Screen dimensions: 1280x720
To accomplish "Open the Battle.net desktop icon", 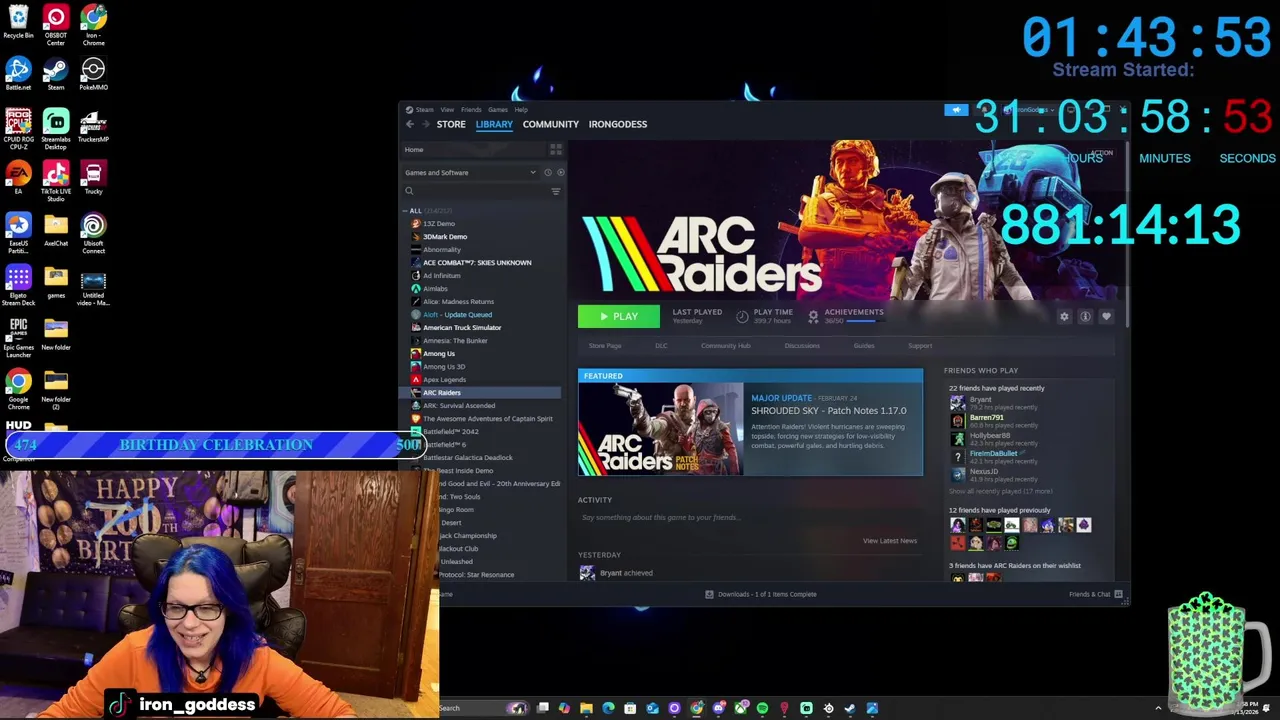I will click(18, 74).
